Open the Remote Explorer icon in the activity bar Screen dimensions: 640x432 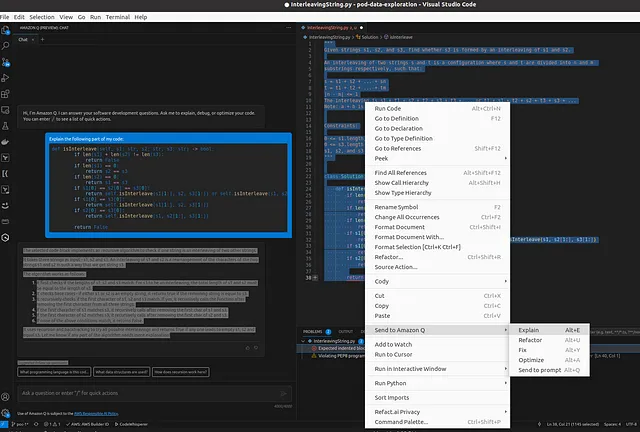pyautogui.click(x=5, y=110)
